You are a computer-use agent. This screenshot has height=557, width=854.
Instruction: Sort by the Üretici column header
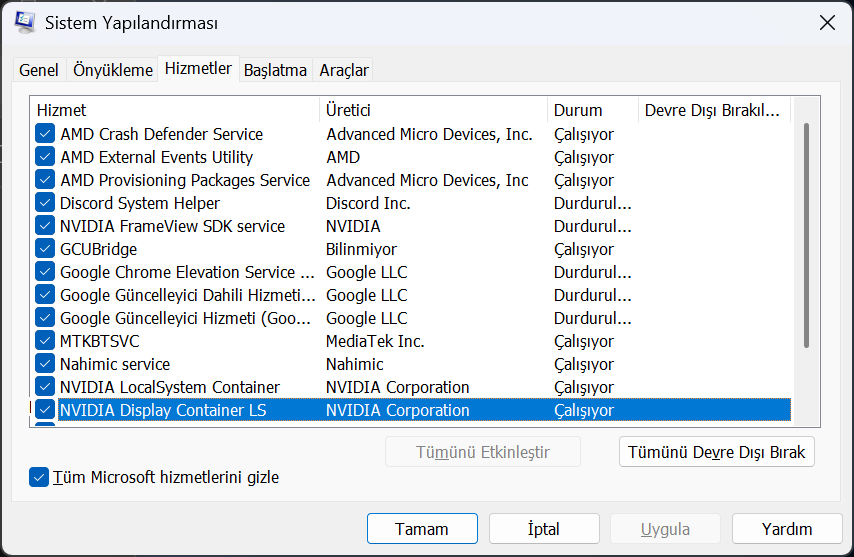click(434, 110)
